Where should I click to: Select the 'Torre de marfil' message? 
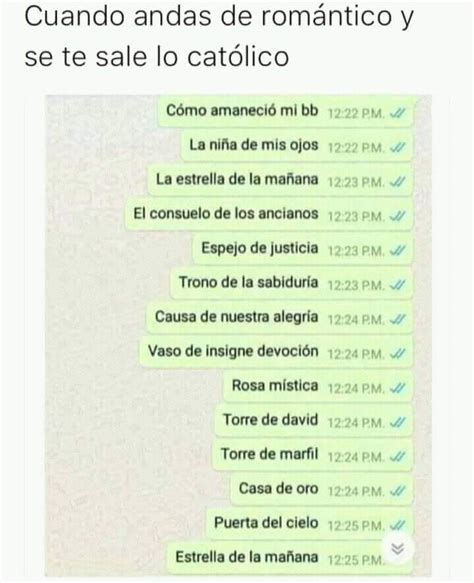(312, 455)
